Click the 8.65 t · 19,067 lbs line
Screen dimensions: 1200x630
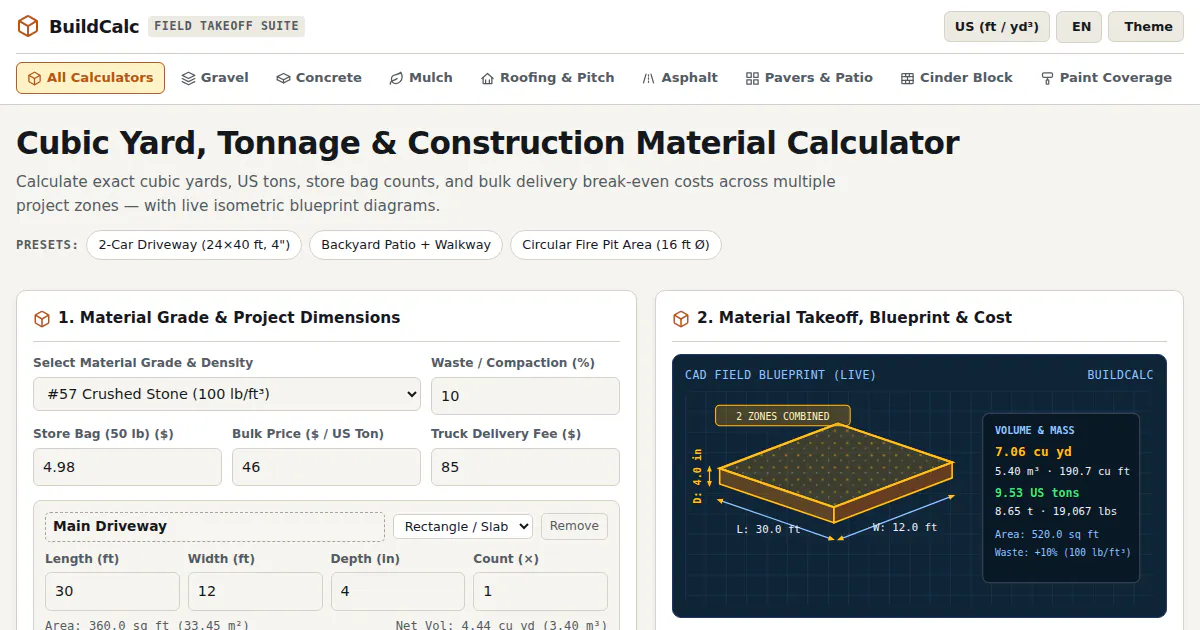pos(1056,511)
